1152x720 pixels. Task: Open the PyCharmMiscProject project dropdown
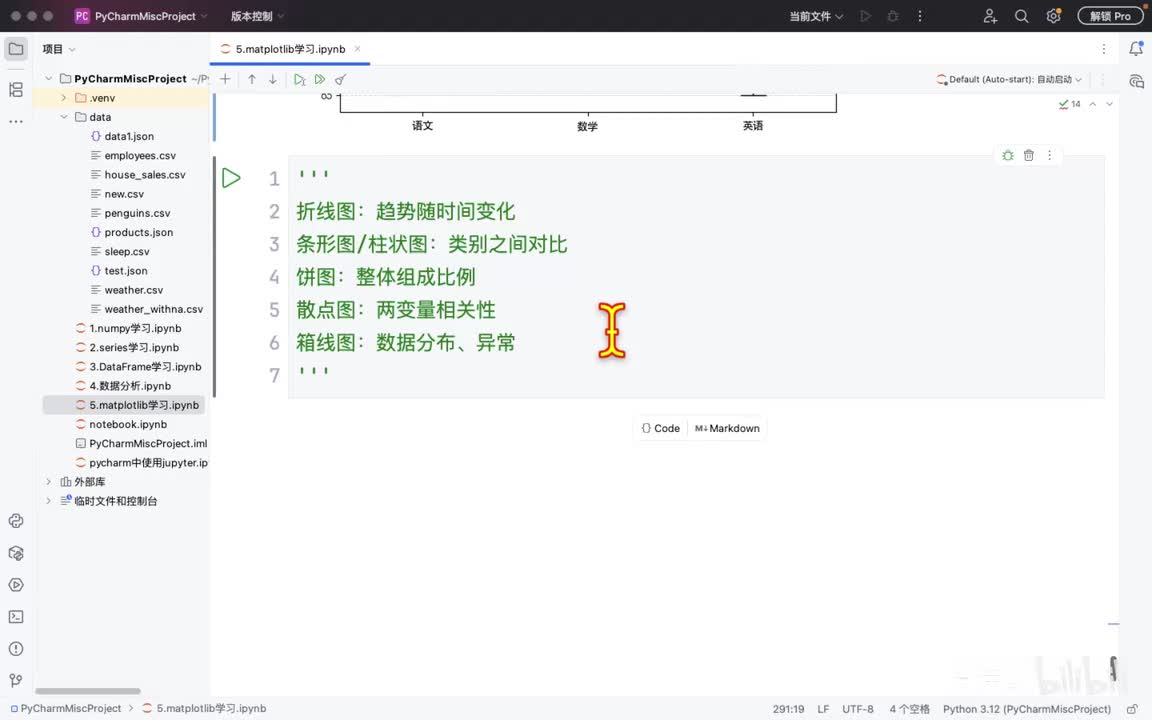141,16
